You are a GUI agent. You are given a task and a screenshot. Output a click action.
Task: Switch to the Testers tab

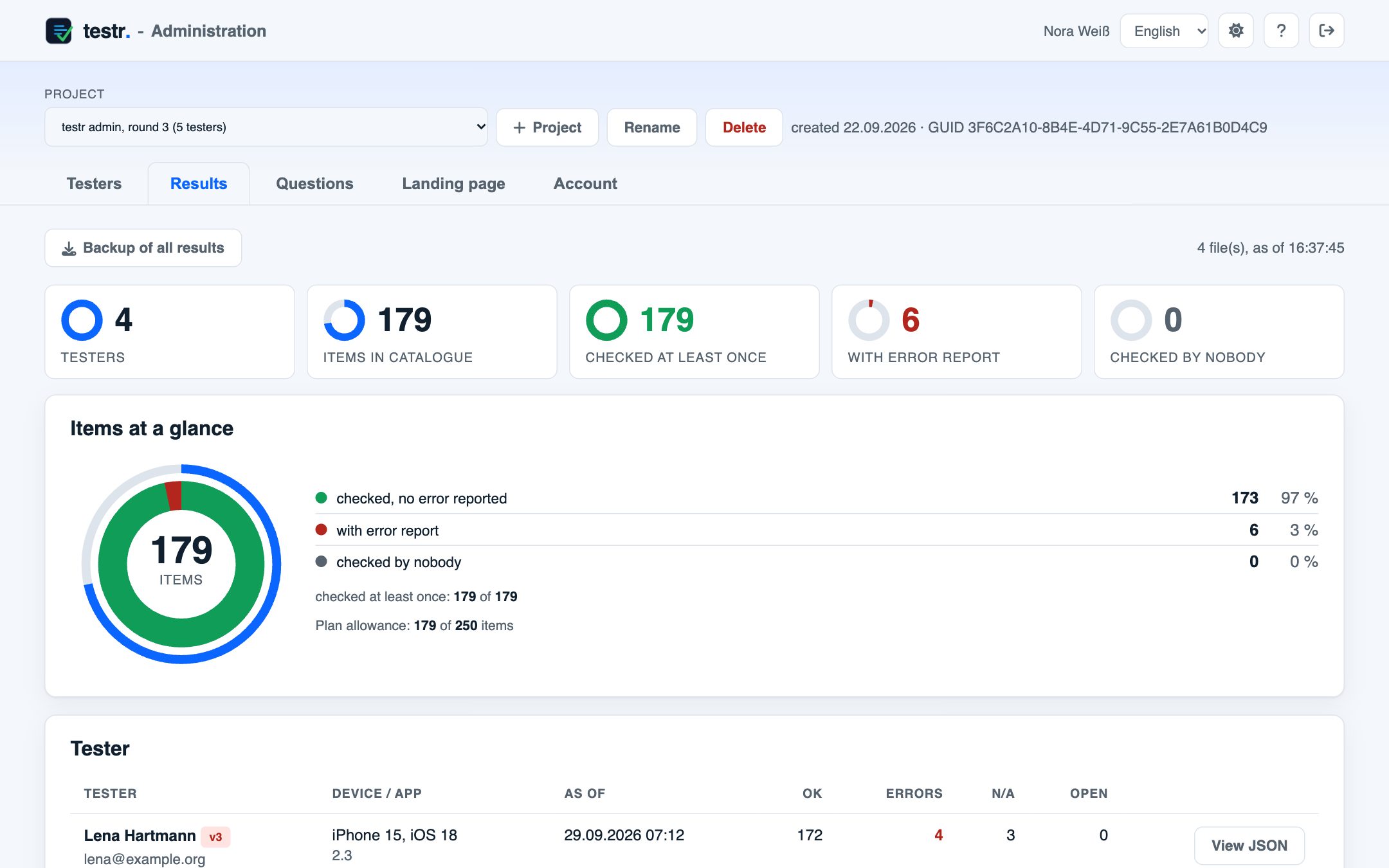point(94,183)
